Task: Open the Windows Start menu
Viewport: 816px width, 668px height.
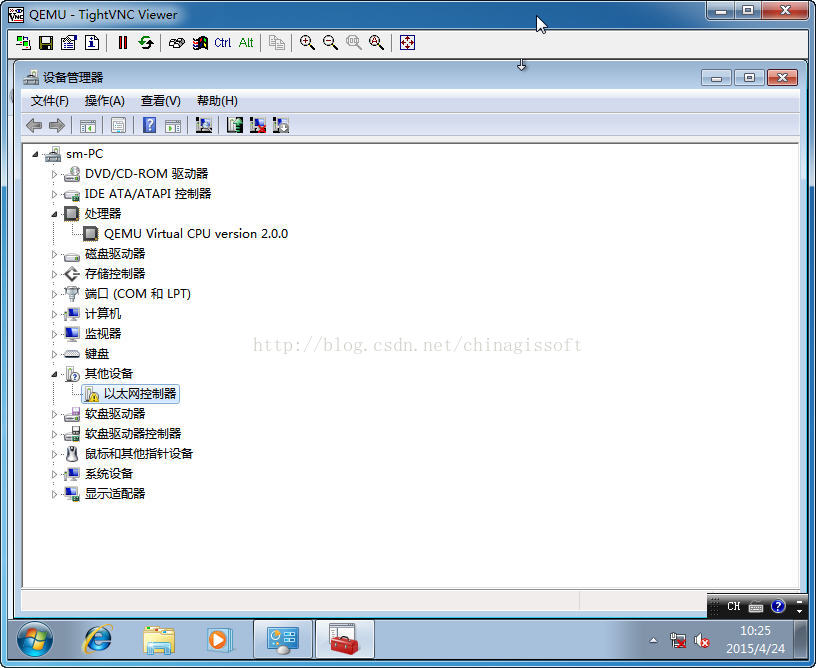Action: point(35,639)
